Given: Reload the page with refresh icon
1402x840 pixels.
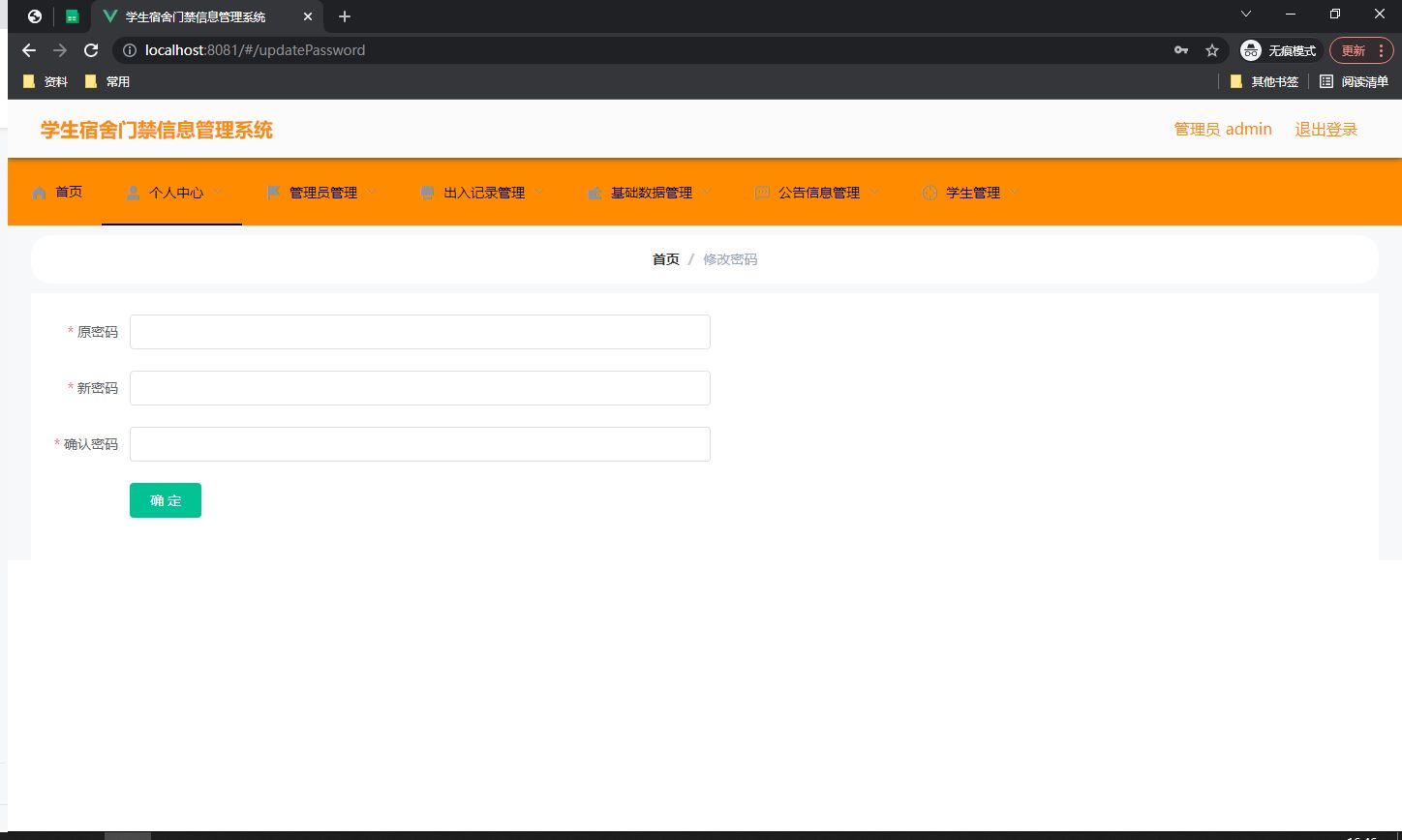Looking at the screenshot, I should 91,50.
